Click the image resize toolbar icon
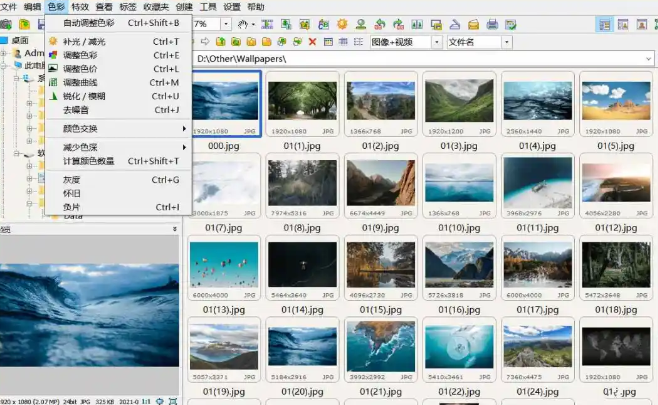This screenshot has width=658, height=405. 286,24
